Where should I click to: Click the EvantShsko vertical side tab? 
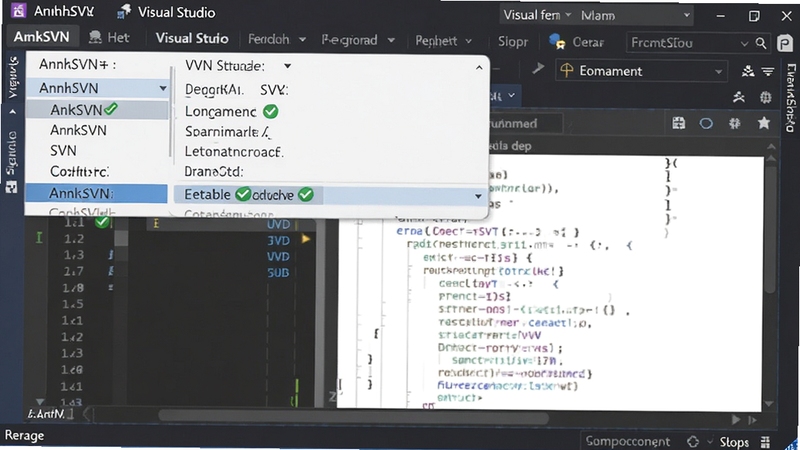791,98
